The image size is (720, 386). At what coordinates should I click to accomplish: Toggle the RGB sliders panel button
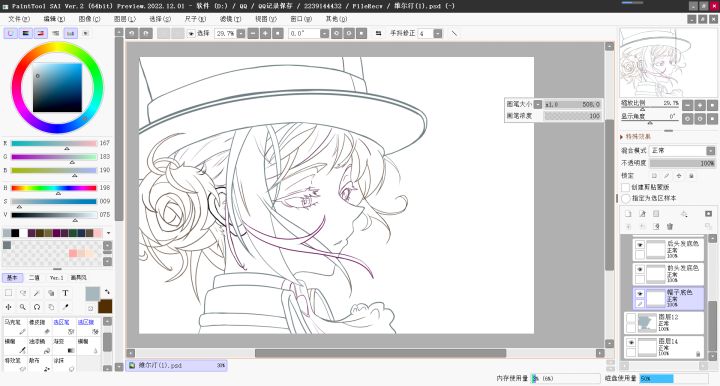(26, 34)
